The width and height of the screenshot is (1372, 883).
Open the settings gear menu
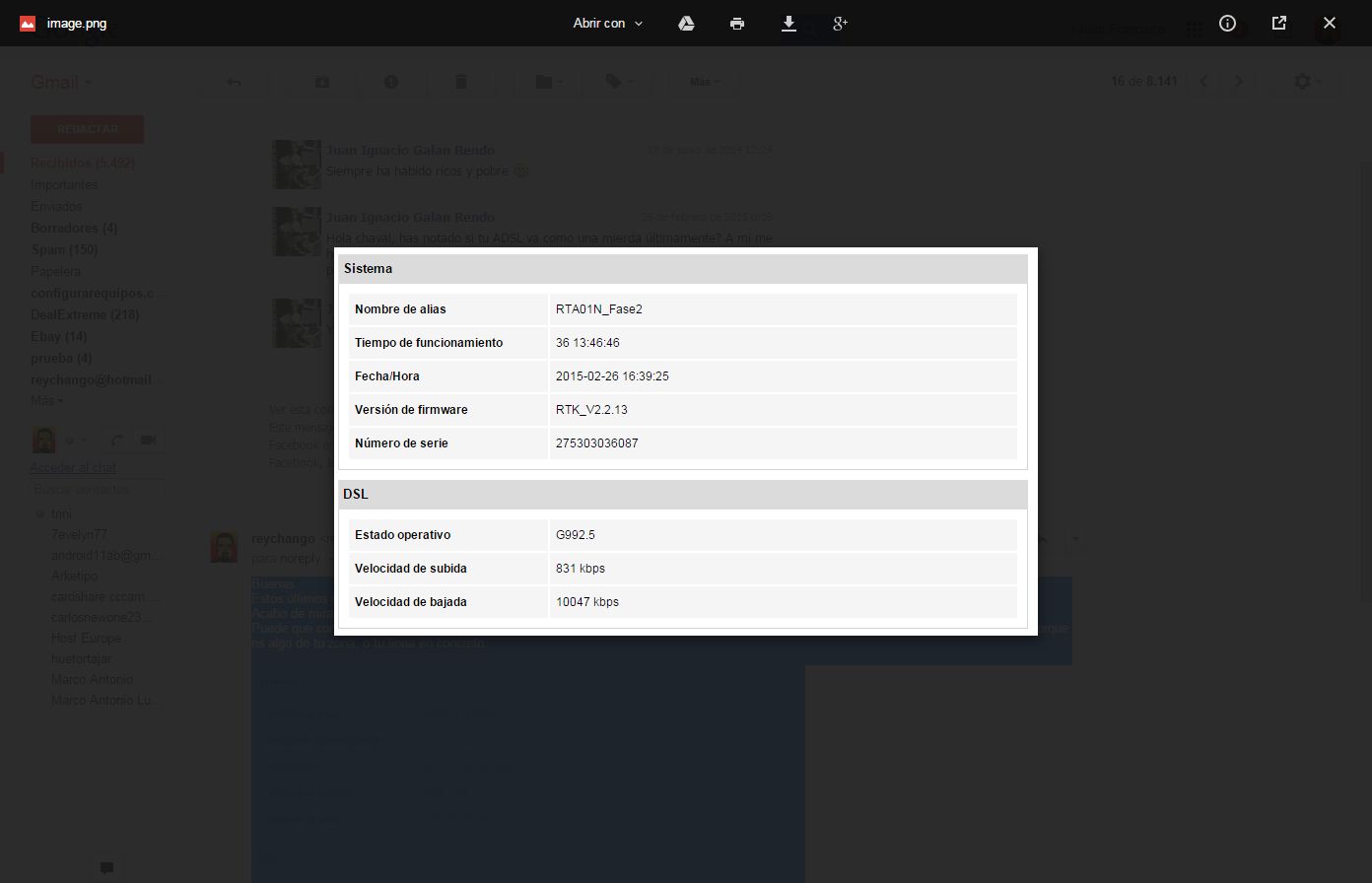[x=1307, y=82]
